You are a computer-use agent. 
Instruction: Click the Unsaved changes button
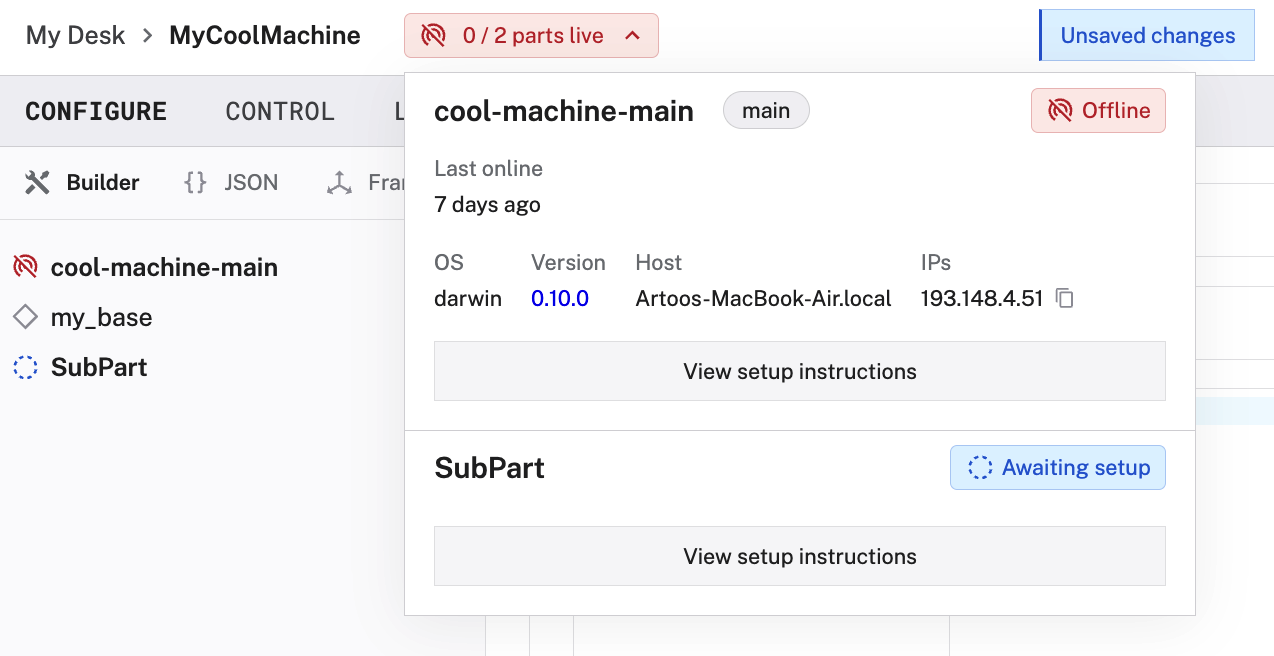1146,35
